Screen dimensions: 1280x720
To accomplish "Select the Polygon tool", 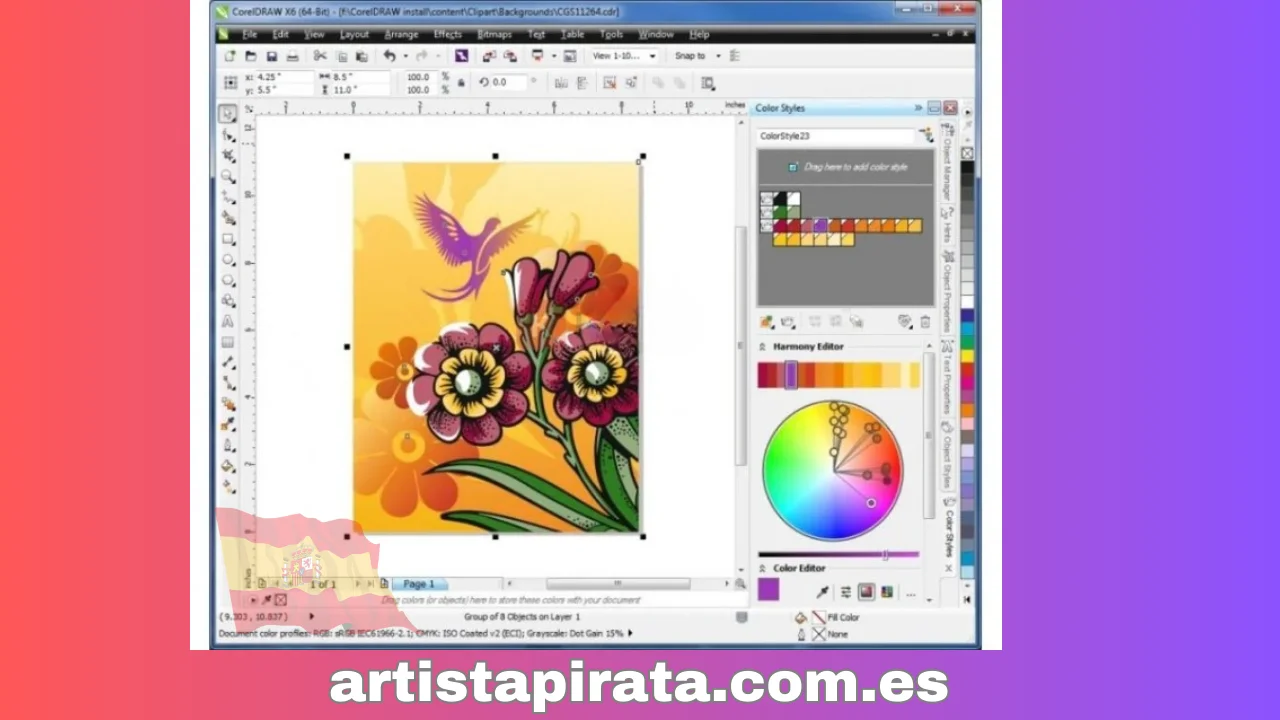I will pos(228,281).
